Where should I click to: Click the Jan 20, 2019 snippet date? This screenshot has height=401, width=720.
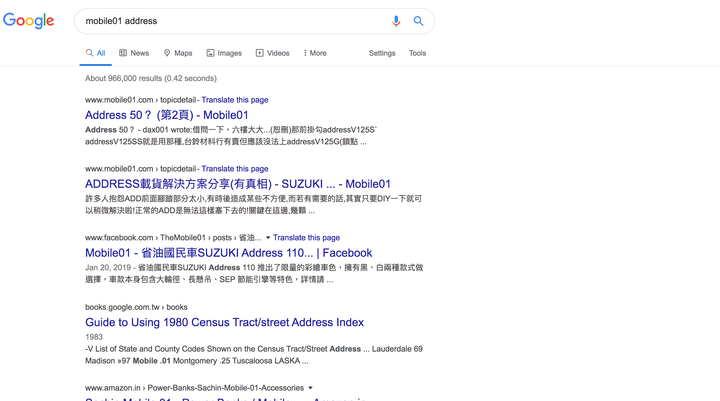coord(108,267)
